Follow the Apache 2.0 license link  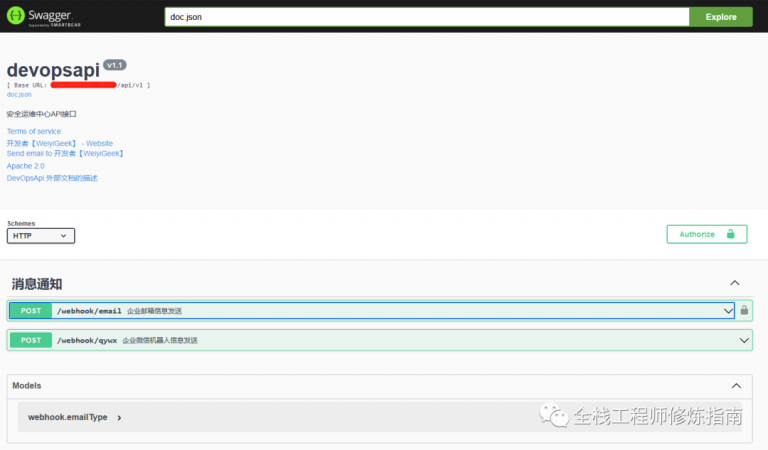(26, 166)
